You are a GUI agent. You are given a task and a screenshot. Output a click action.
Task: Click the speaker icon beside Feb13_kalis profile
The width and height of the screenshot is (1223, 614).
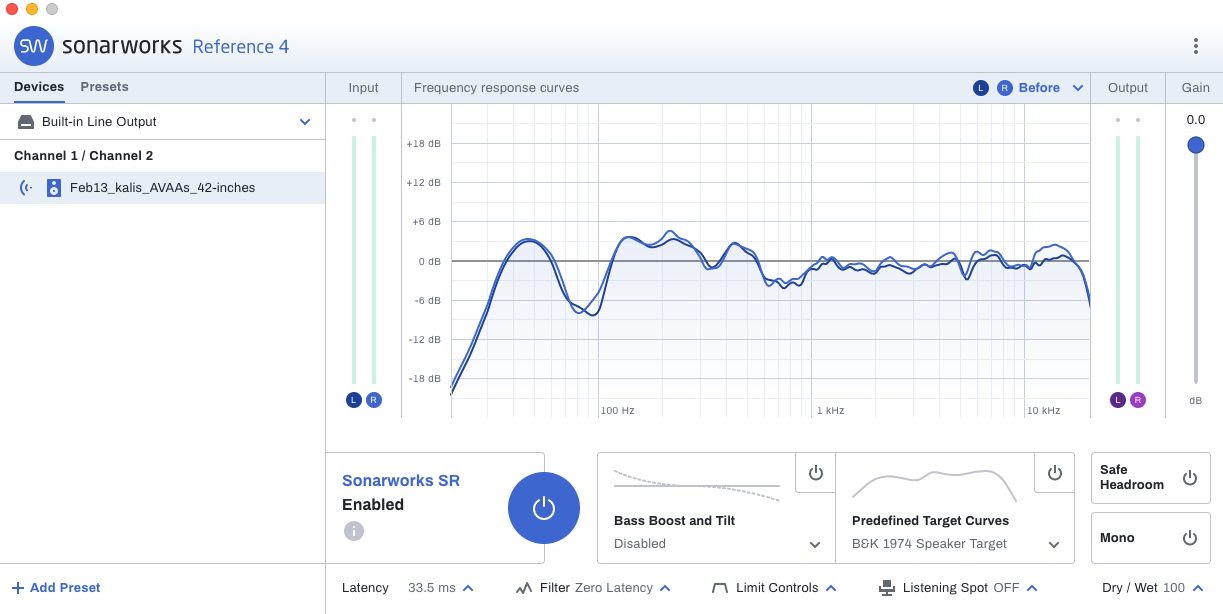(x=54, y=188)
